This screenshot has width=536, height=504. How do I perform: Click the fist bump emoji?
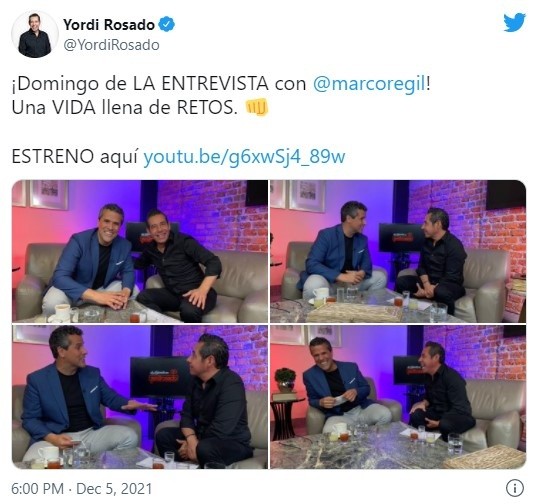pos(257,107)
